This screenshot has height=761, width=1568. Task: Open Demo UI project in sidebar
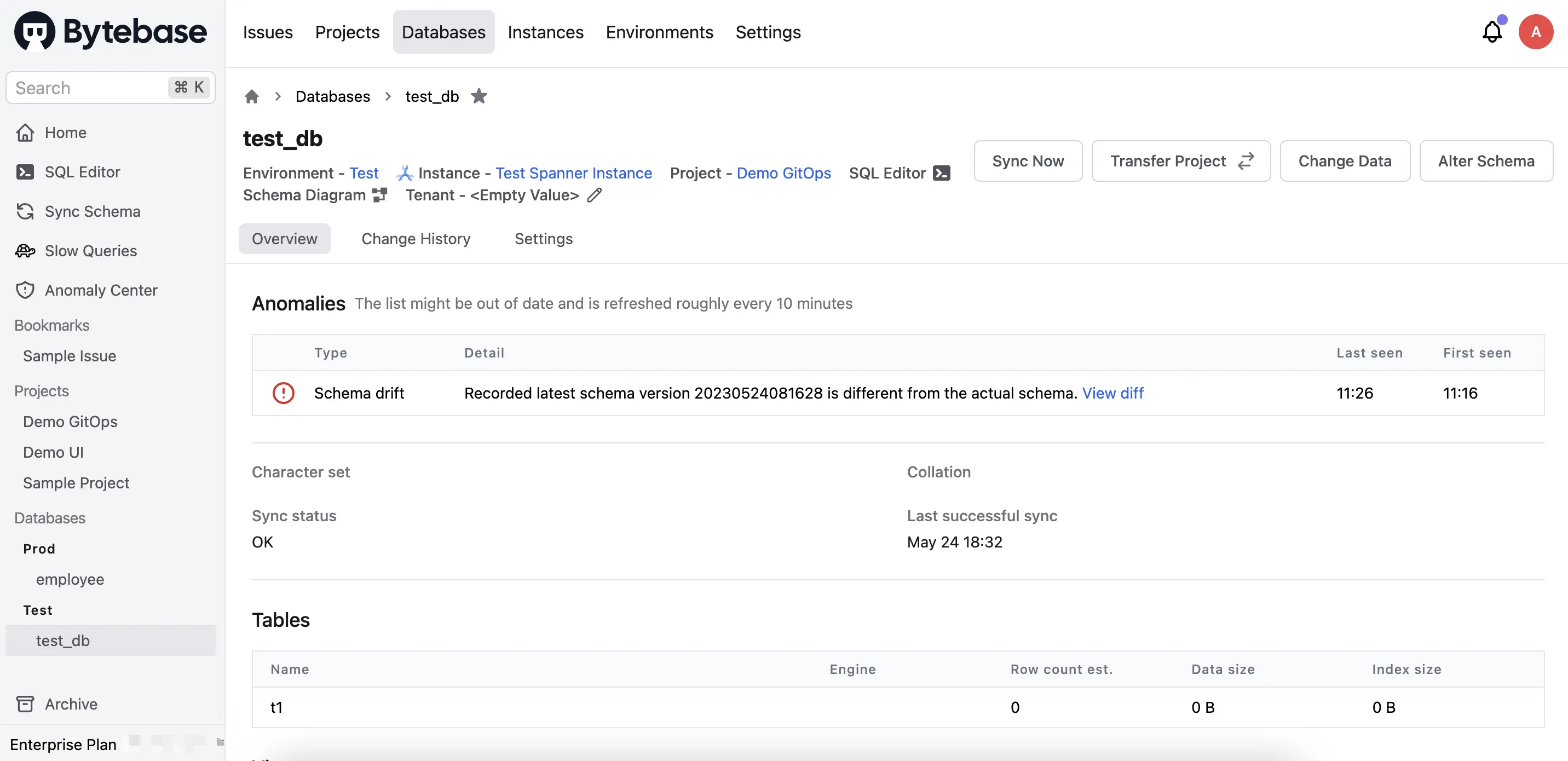[x=53, y=452]
